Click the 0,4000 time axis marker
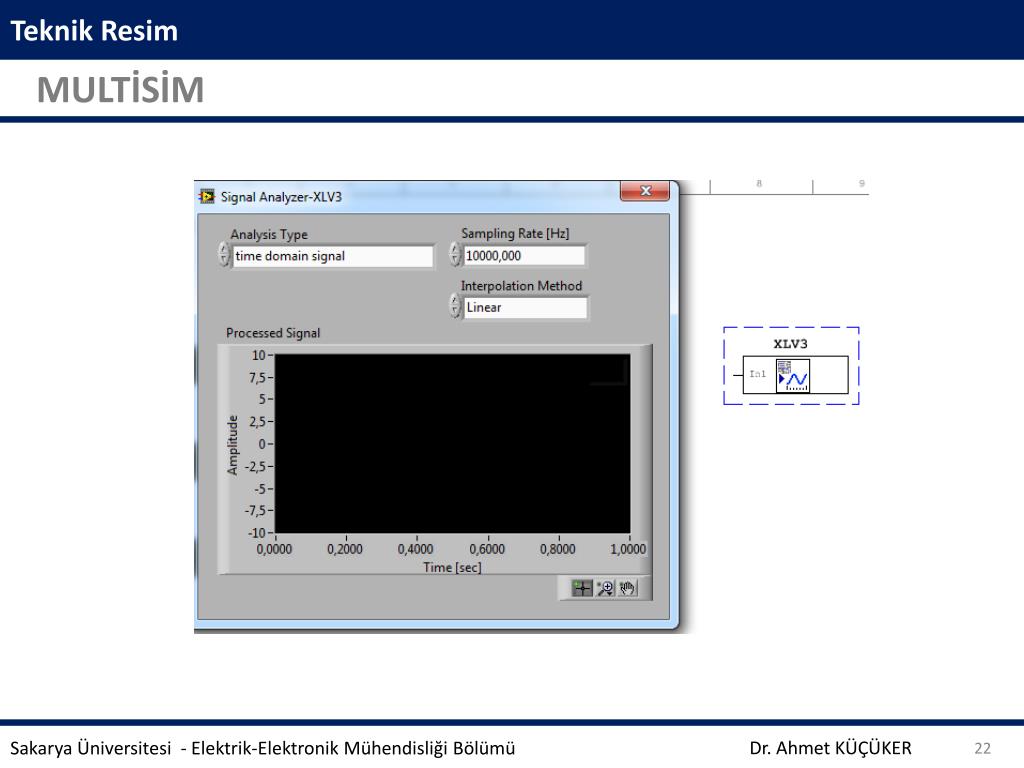 415,549
